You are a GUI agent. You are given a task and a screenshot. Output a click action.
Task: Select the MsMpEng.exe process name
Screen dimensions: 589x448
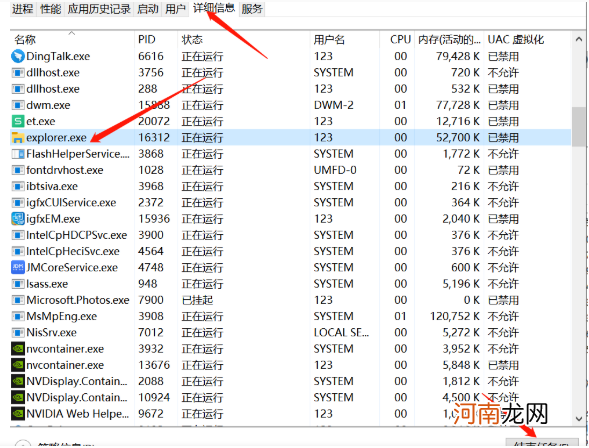62,316
